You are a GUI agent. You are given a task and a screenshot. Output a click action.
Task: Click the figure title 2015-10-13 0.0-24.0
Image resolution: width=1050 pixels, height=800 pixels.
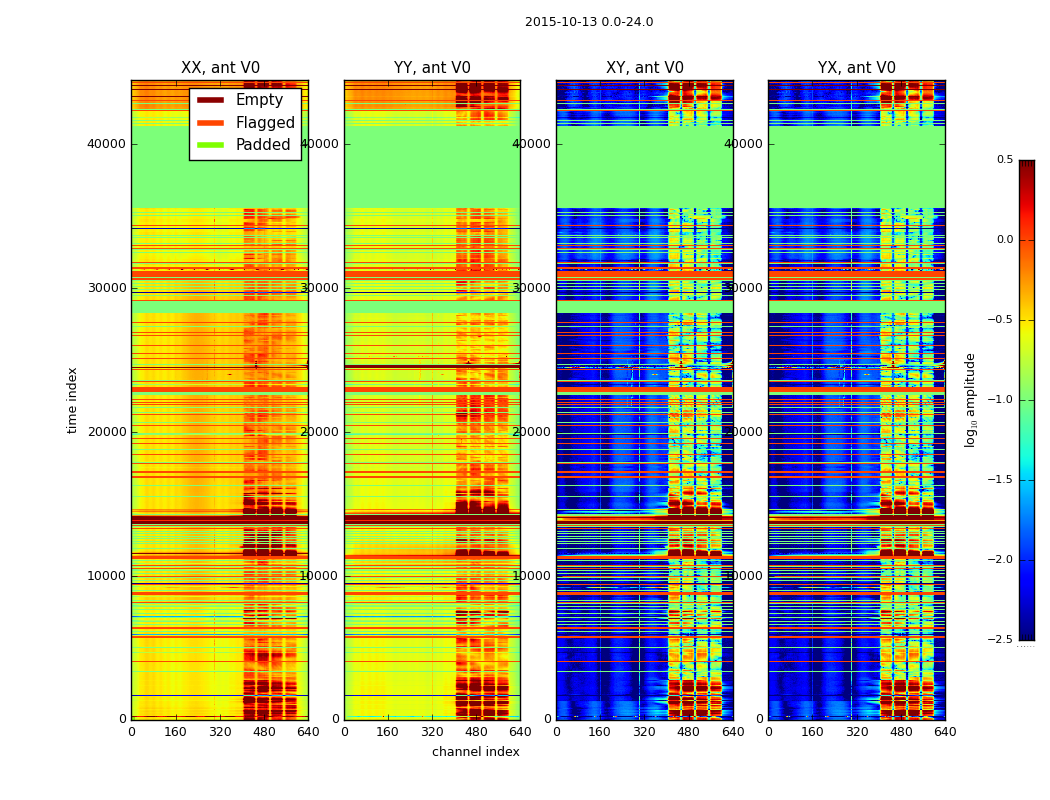(x=589, y=22)
